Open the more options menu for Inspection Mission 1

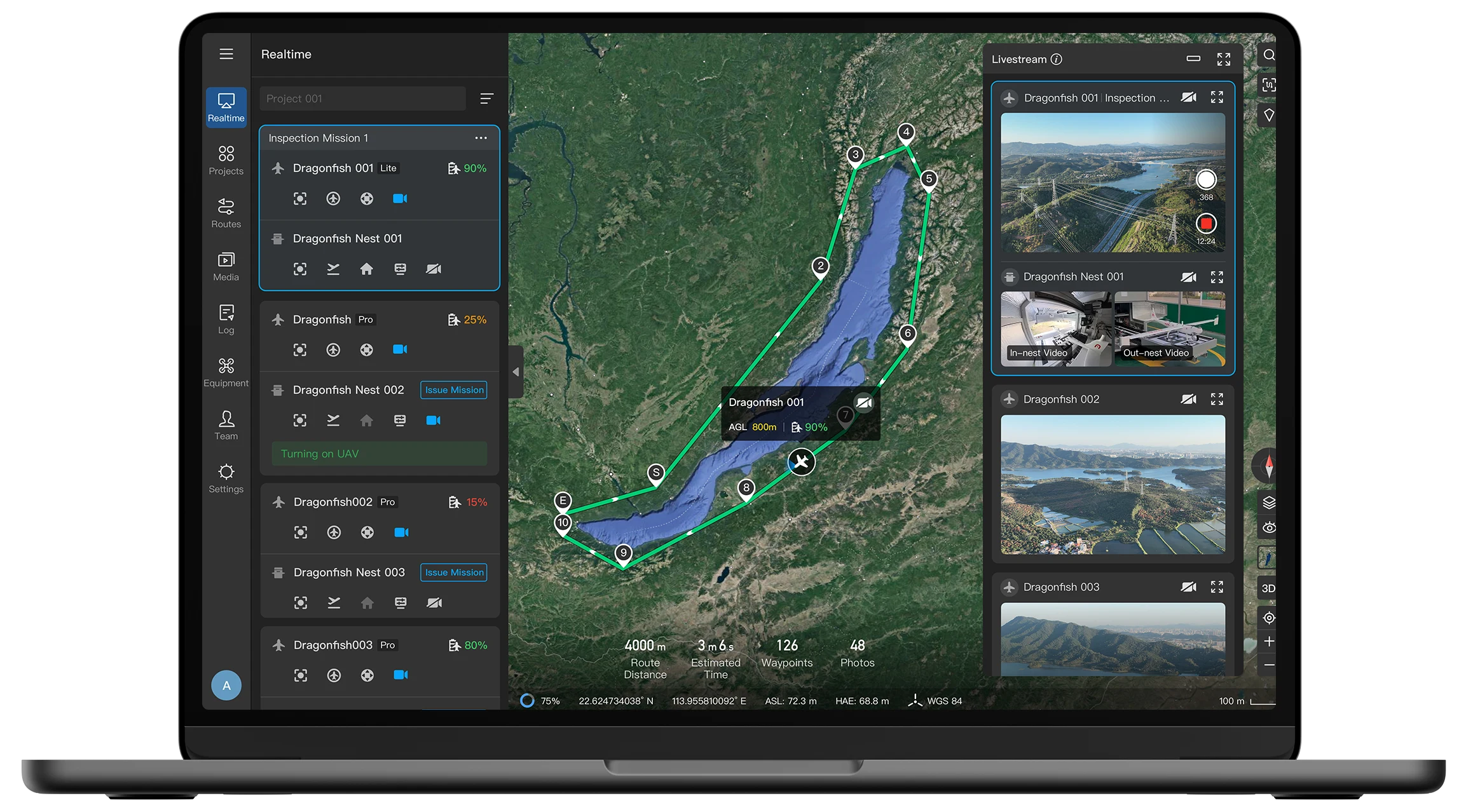point(481,138)
